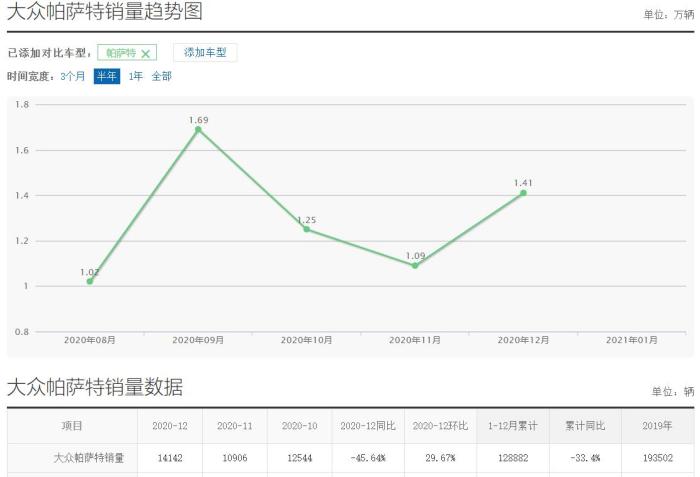The width and height of the screenshot is (700, 477).
Task: Click the 1.41 data point for 2020年12月
Action: pos(523,193)
